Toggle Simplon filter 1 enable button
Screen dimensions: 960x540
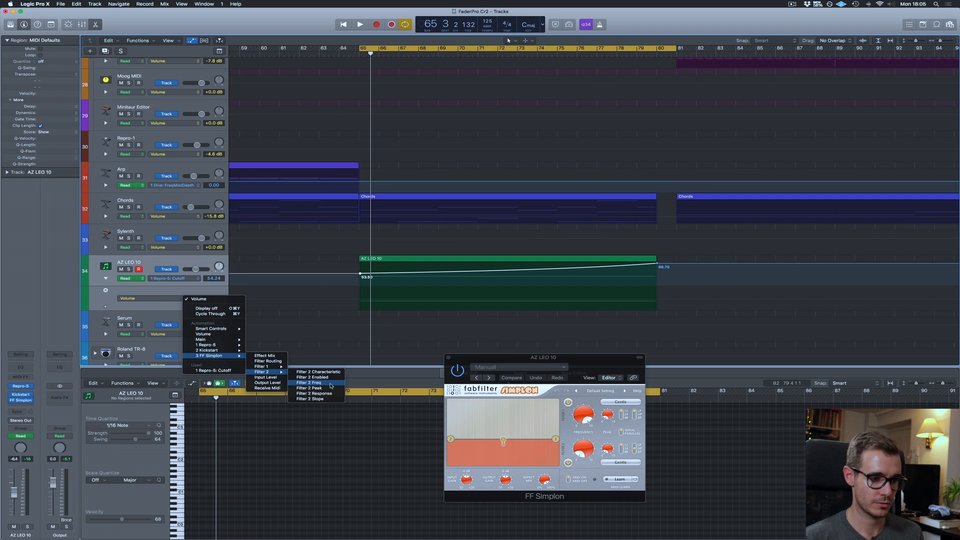pyautogui.click(x=568, y=402)
